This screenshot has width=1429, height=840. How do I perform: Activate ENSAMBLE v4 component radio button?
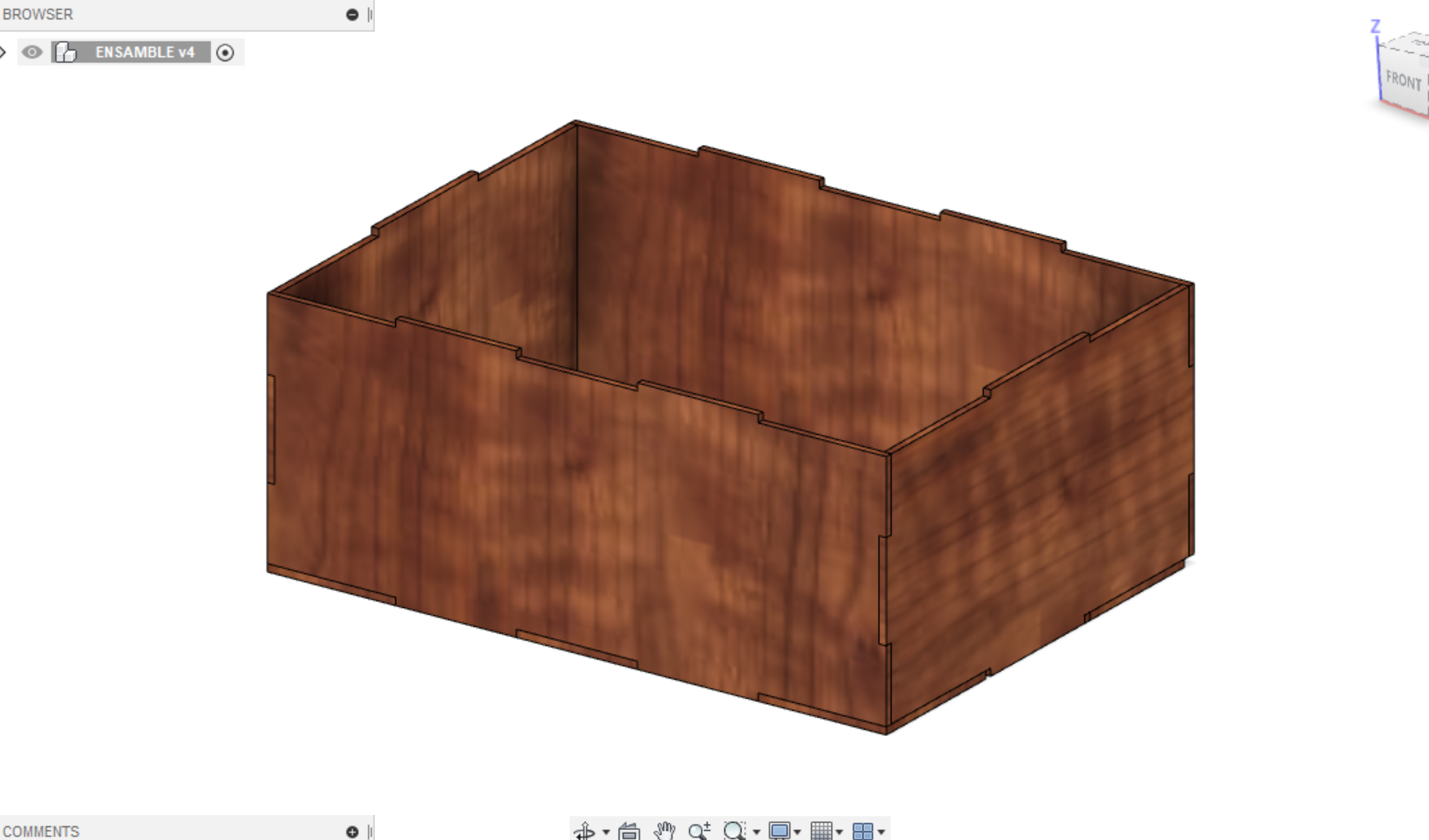pos(225,52)
